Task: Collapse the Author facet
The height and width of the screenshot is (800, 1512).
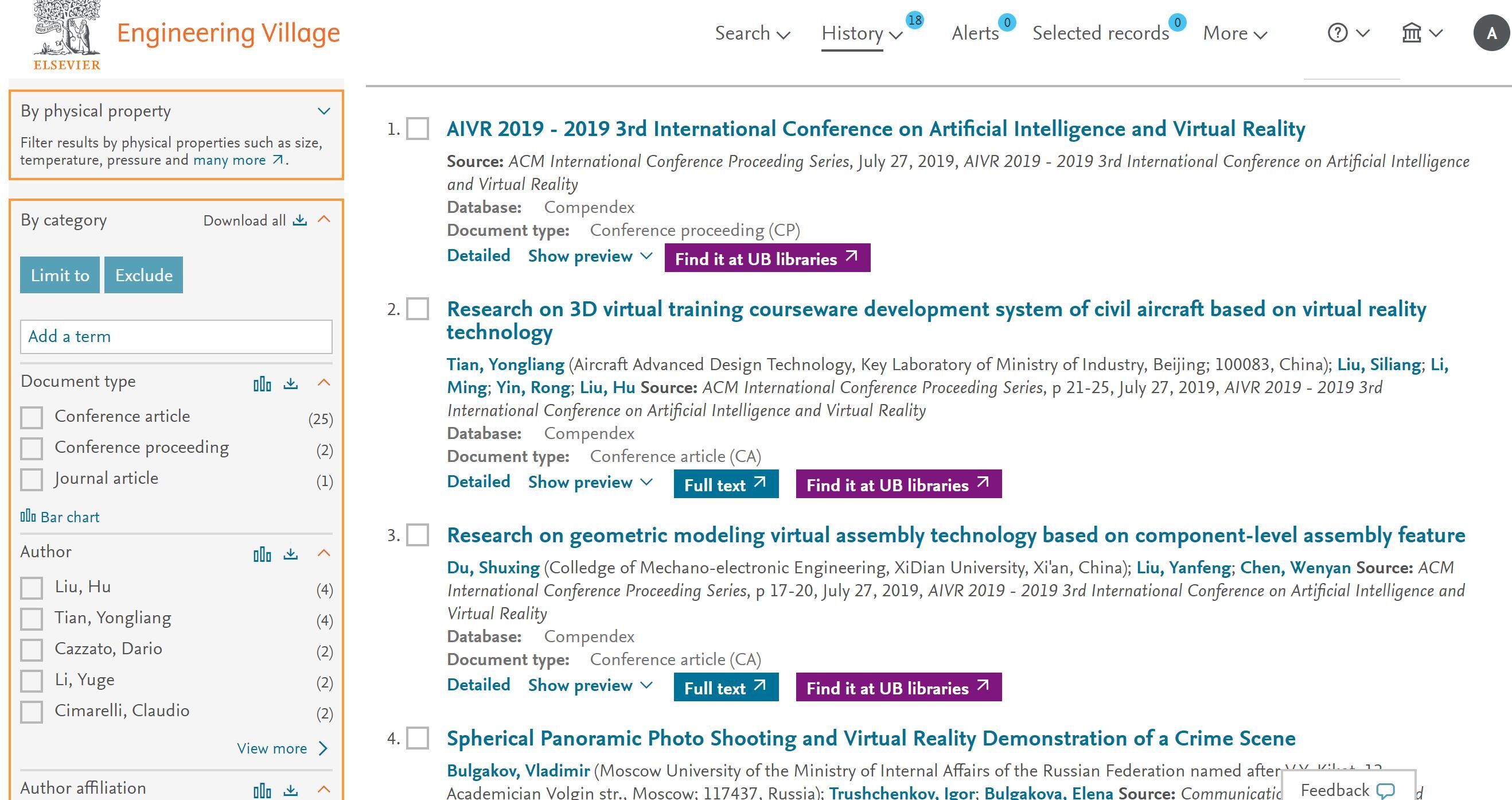Action: click(x=324, y=553)
